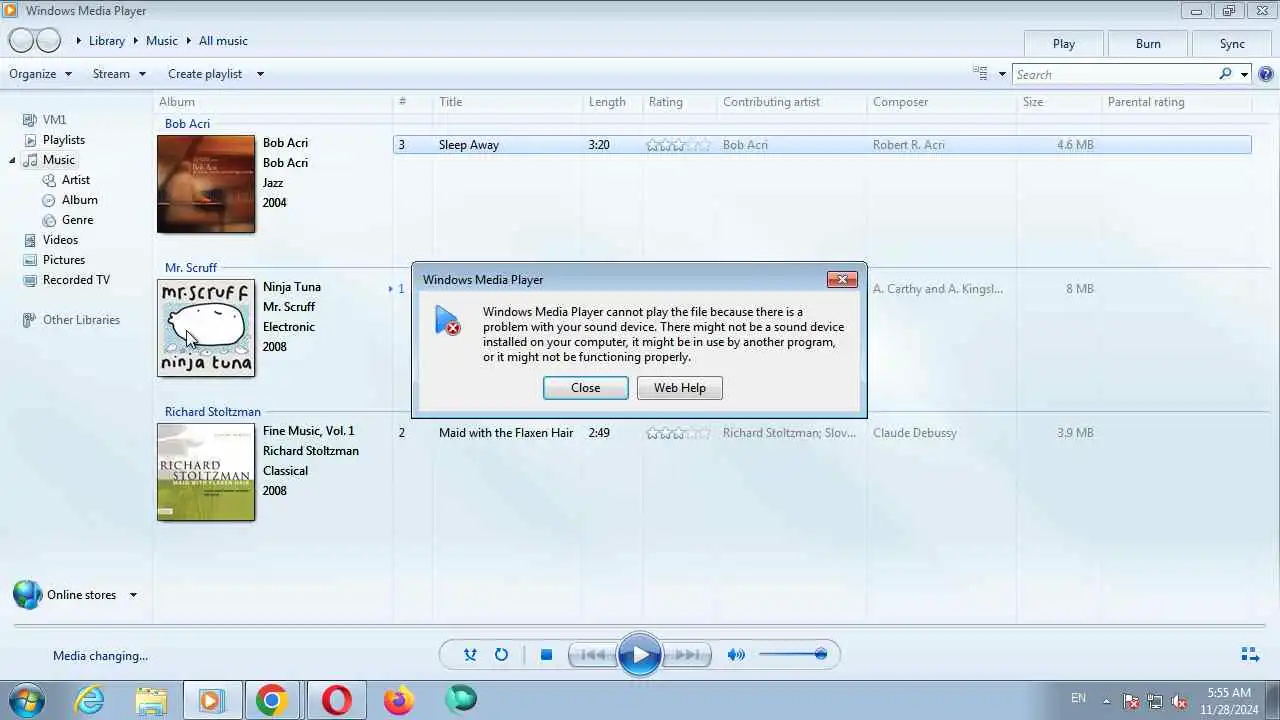The image size is (1280, 720).
Task: Open the Windows Start button
Action: (x=26, y=699)
